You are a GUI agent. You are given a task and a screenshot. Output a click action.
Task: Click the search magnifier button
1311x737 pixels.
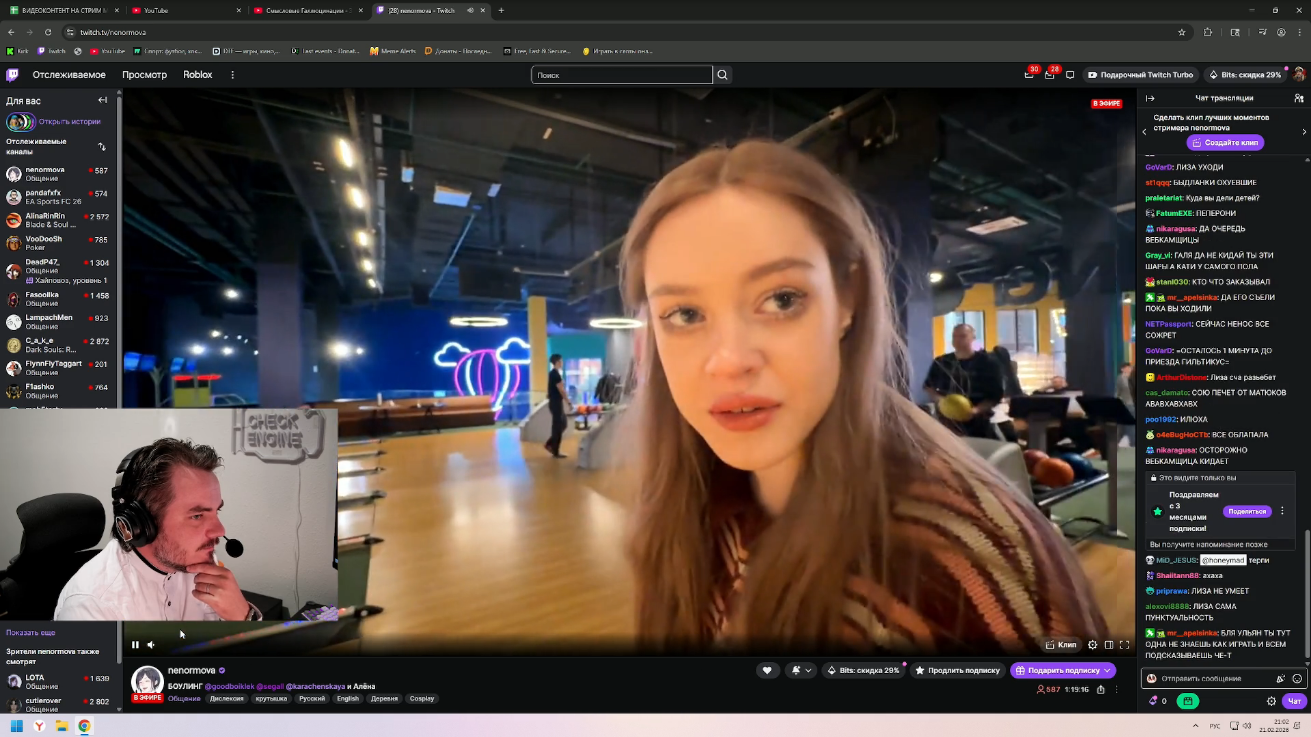click(x=723, y=75)
